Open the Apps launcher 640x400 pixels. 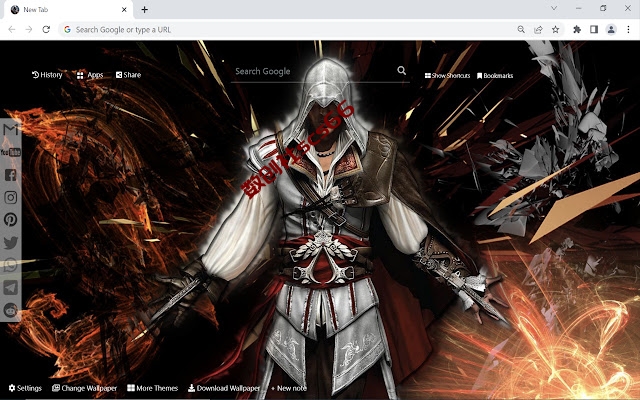90,75
